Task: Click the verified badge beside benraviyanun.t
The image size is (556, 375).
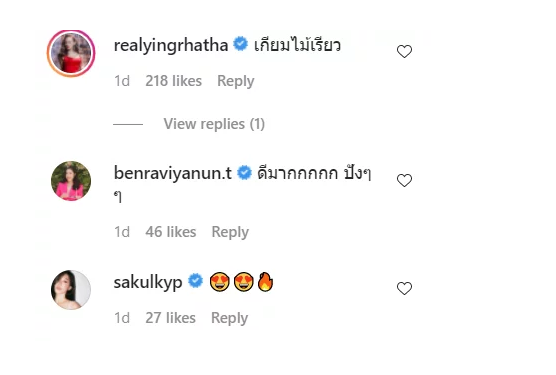Action: (244, 173)
